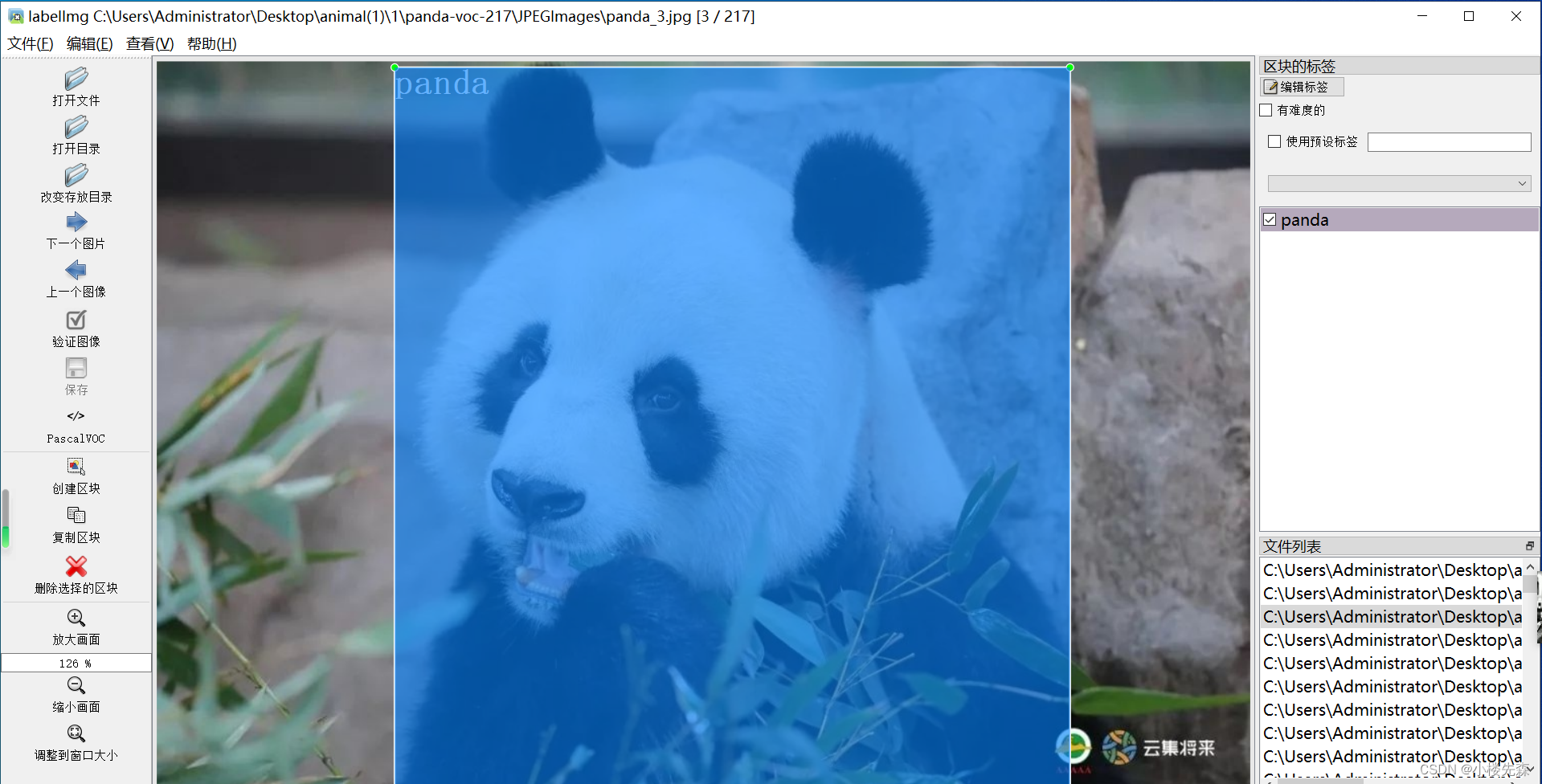Switch annotation format PascalVOC icon
Viewport: 1542px width, 784px height.
pos(76,416)
